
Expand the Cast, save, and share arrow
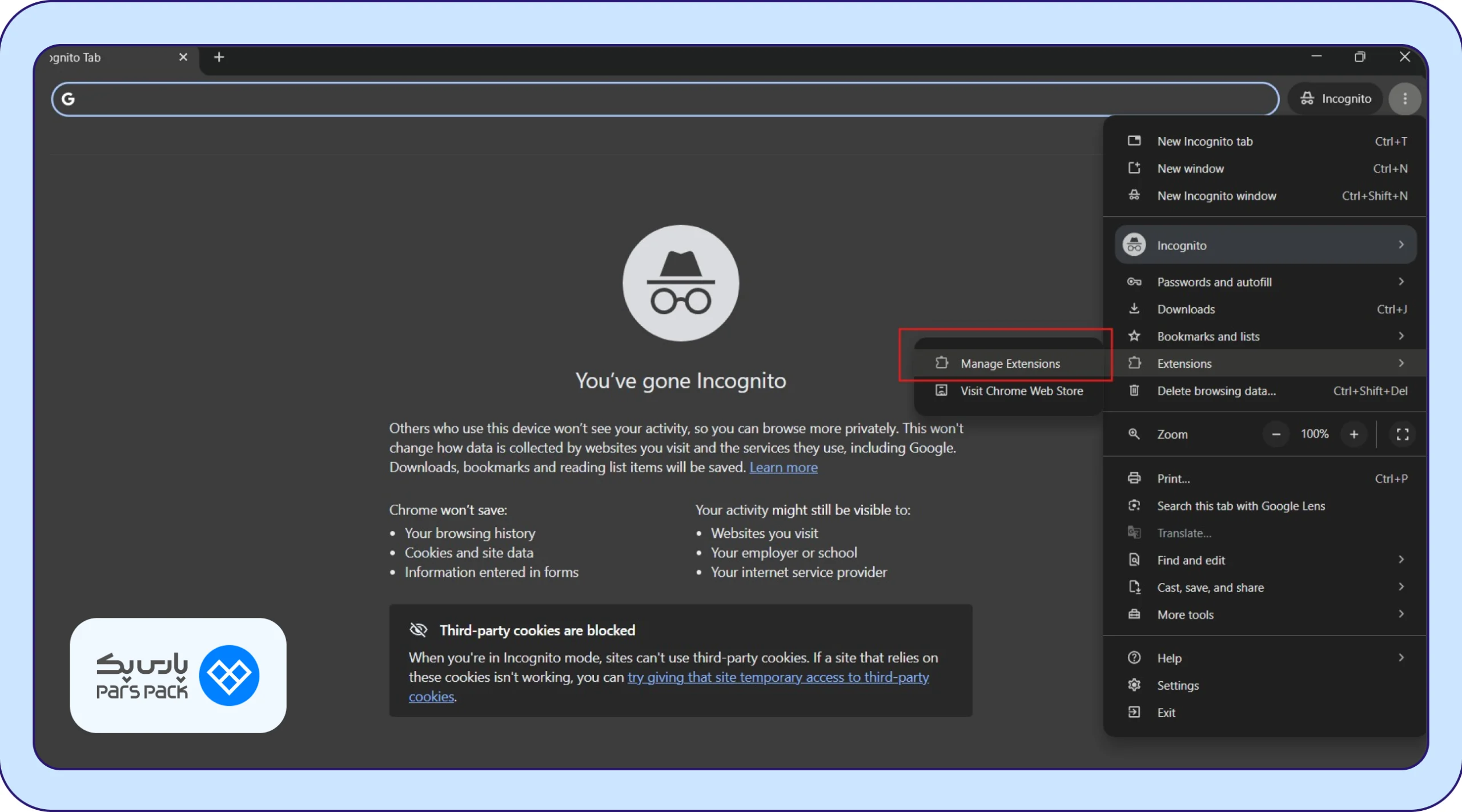point(1401,587)
